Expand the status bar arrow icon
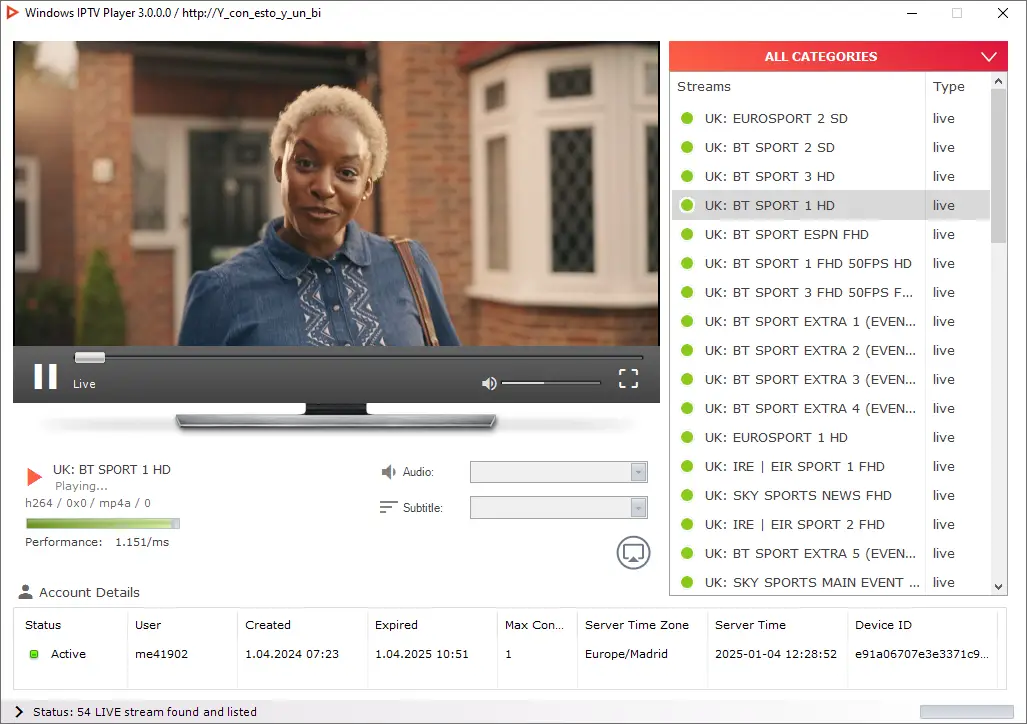This screenshot has width=1027, height=724. 19,712
